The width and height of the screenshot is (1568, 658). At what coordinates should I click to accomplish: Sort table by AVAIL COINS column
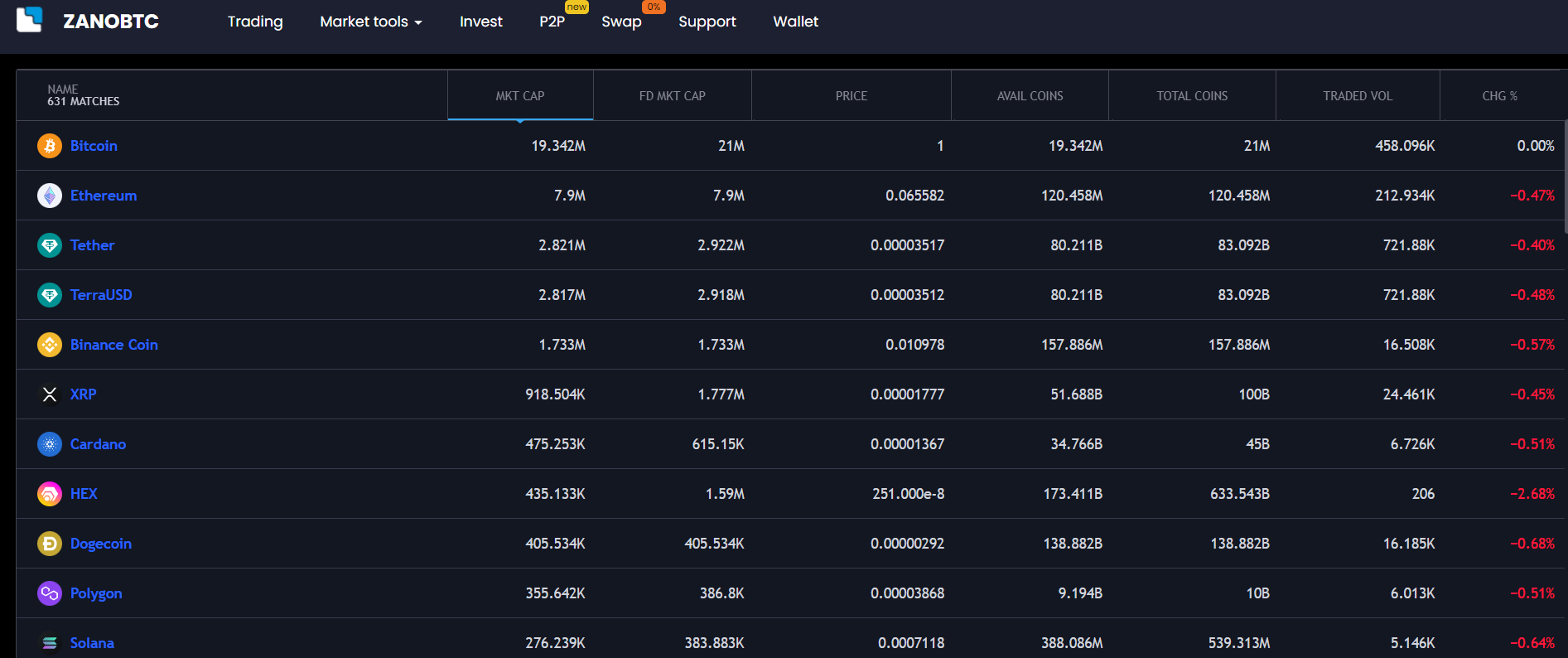[x=1030, y=95]
